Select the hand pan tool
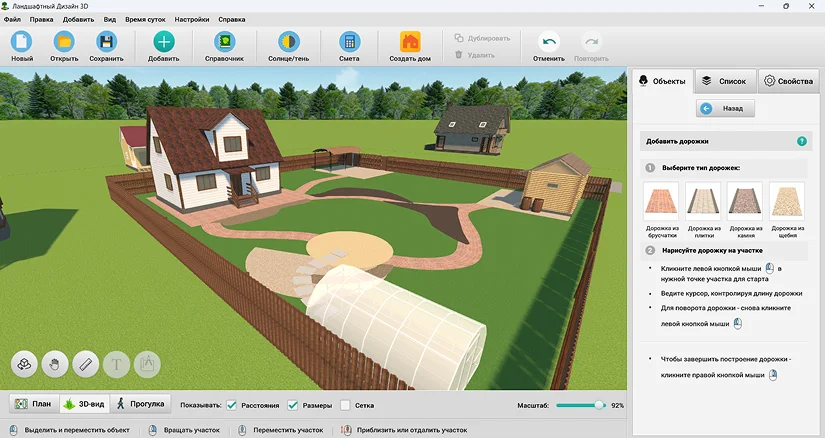 click(x=55, y=364)
